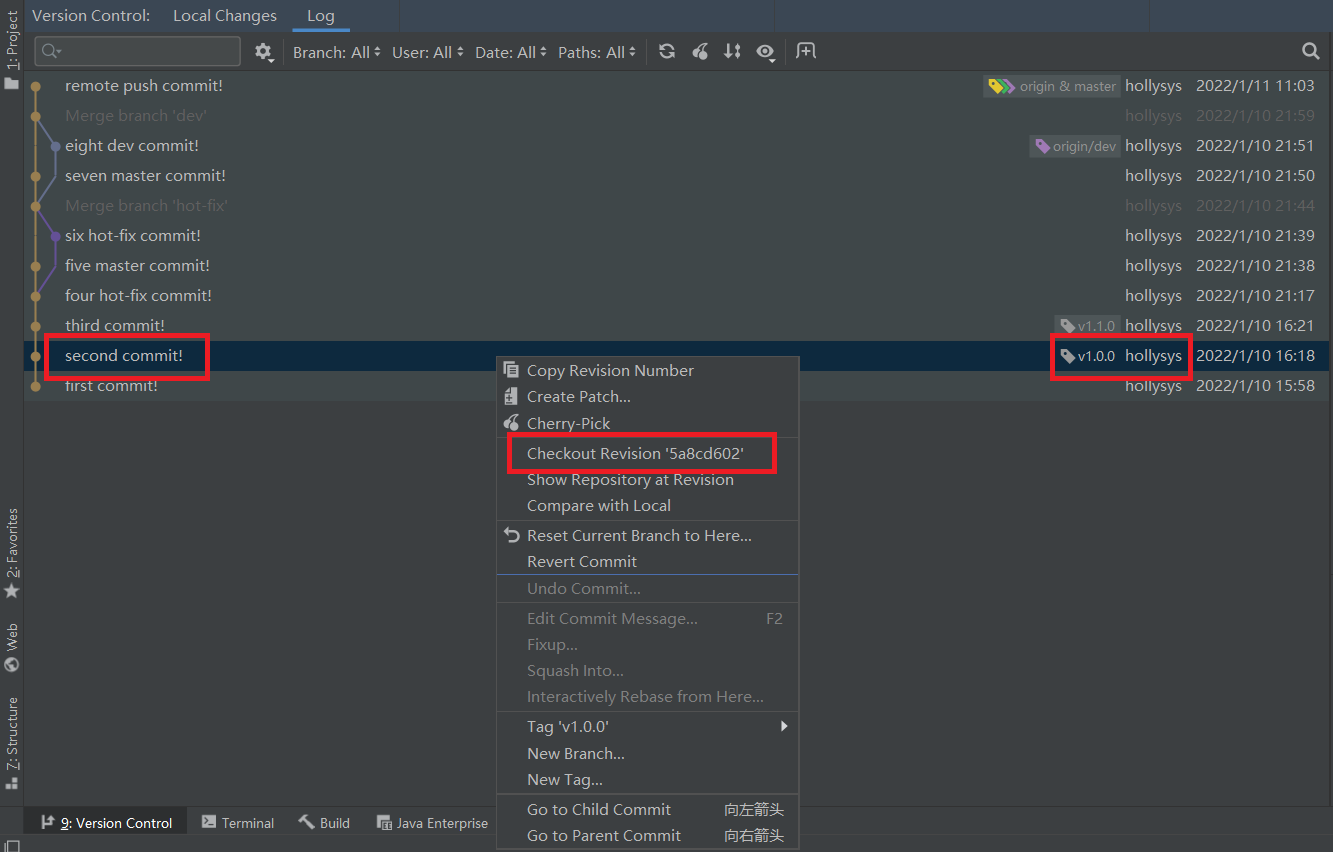Click the date 2022/1/11 11:03
This screenshot has width=1333, height=852.
tap(1255, 86)
